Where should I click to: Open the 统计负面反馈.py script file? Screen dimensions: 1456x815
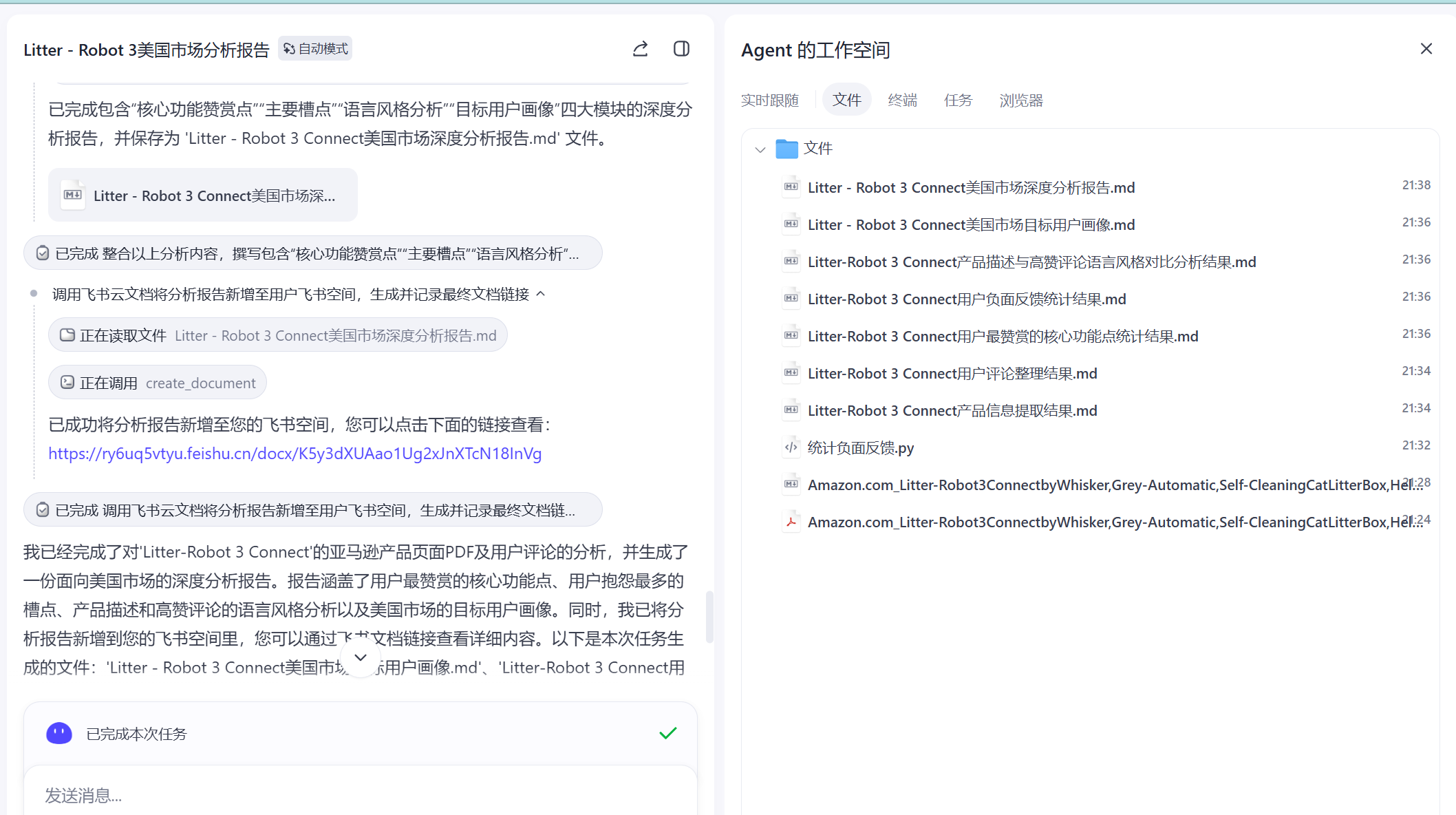point(860,448)
